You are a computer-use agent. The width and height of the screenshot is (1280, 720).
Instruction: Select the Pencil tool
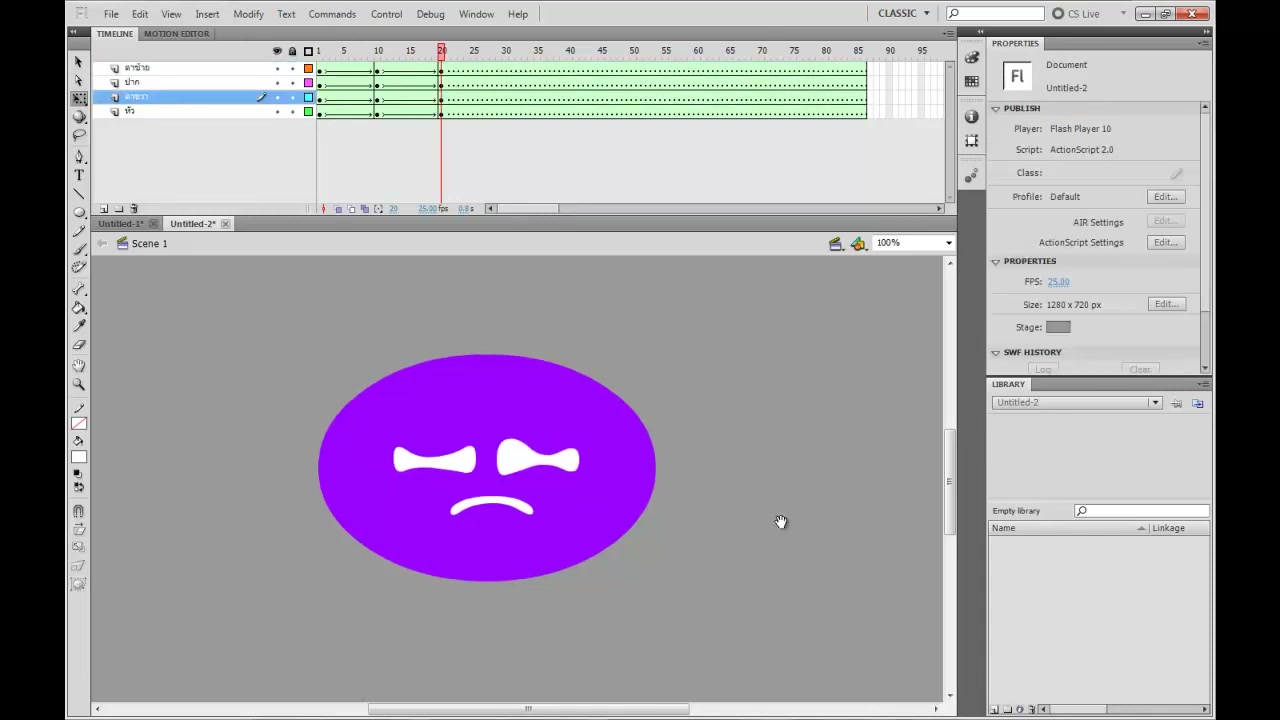[79, 230]
